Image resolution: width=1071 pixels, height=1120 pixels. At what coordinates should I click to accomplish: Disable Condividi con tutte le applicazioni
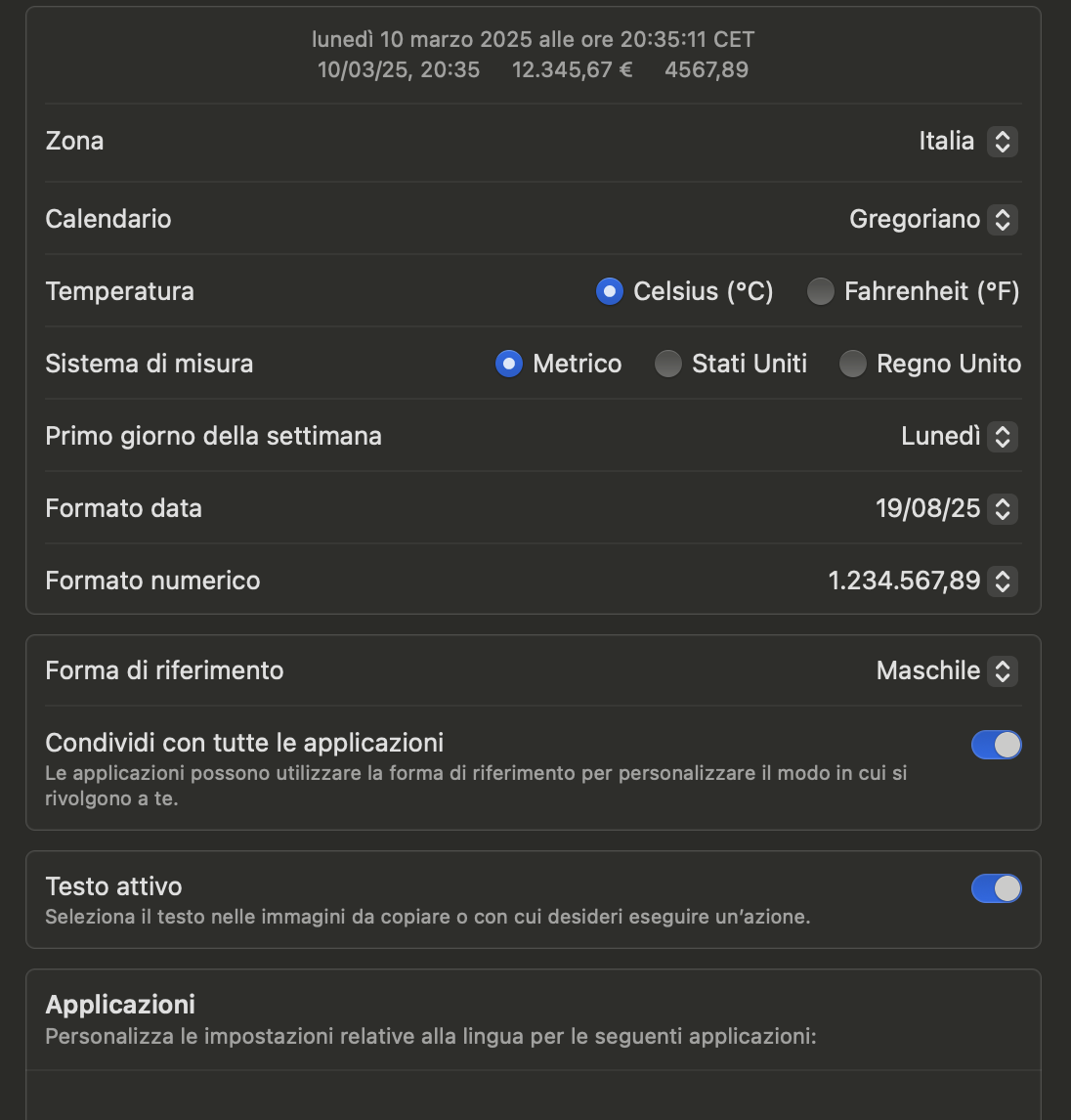(996, 744)
